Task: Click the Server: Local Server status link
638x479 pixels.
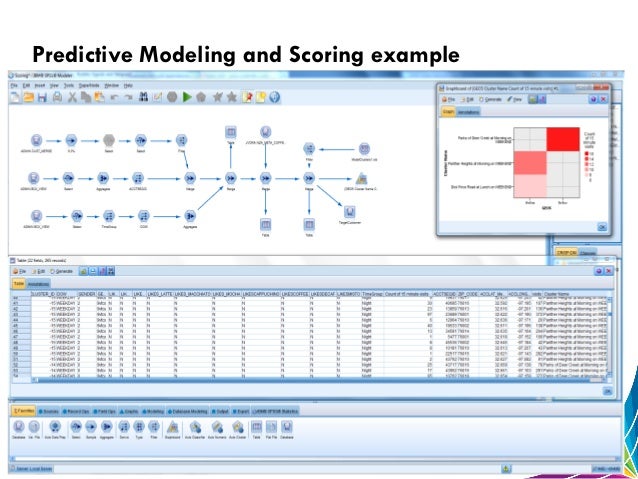Action: [34, 469]
